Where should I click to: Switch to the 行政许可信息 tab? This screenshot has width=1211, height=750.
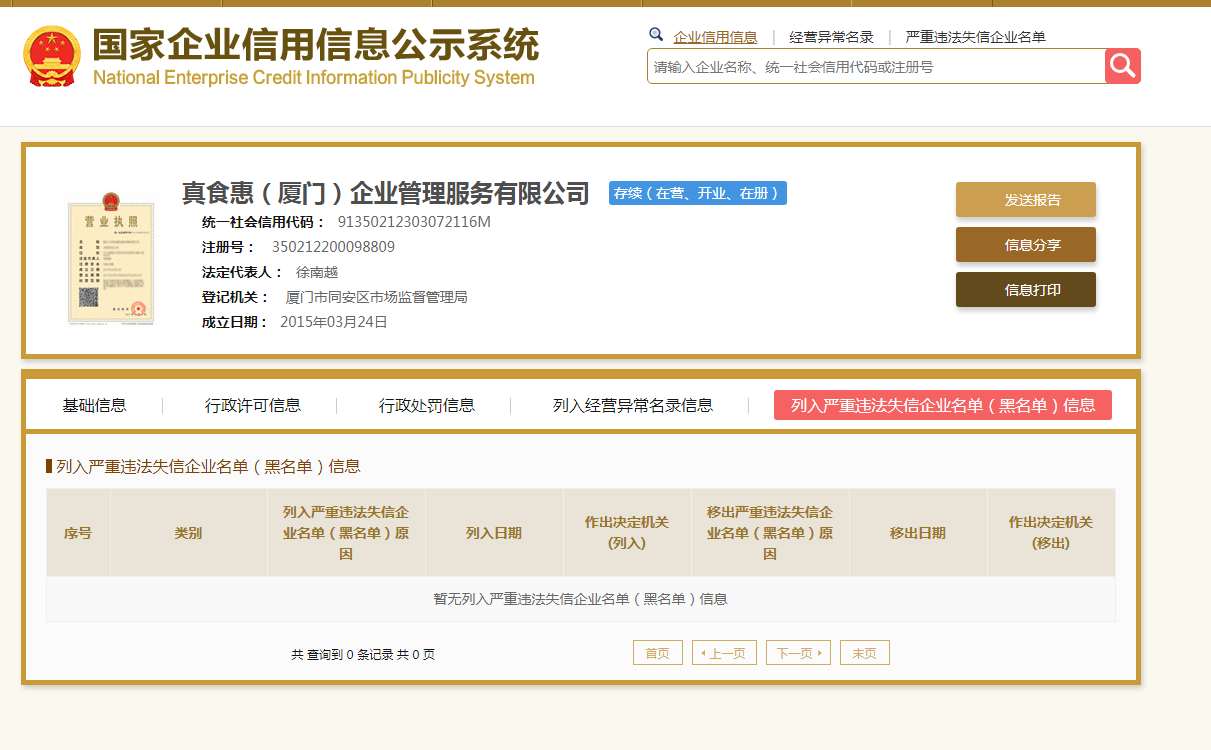point(253,405)
